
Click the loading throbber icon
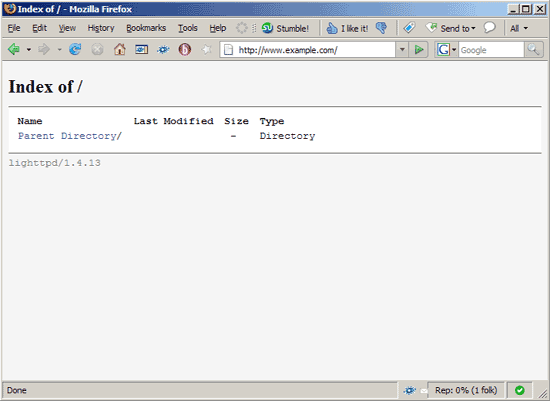[x=241, y=28]
